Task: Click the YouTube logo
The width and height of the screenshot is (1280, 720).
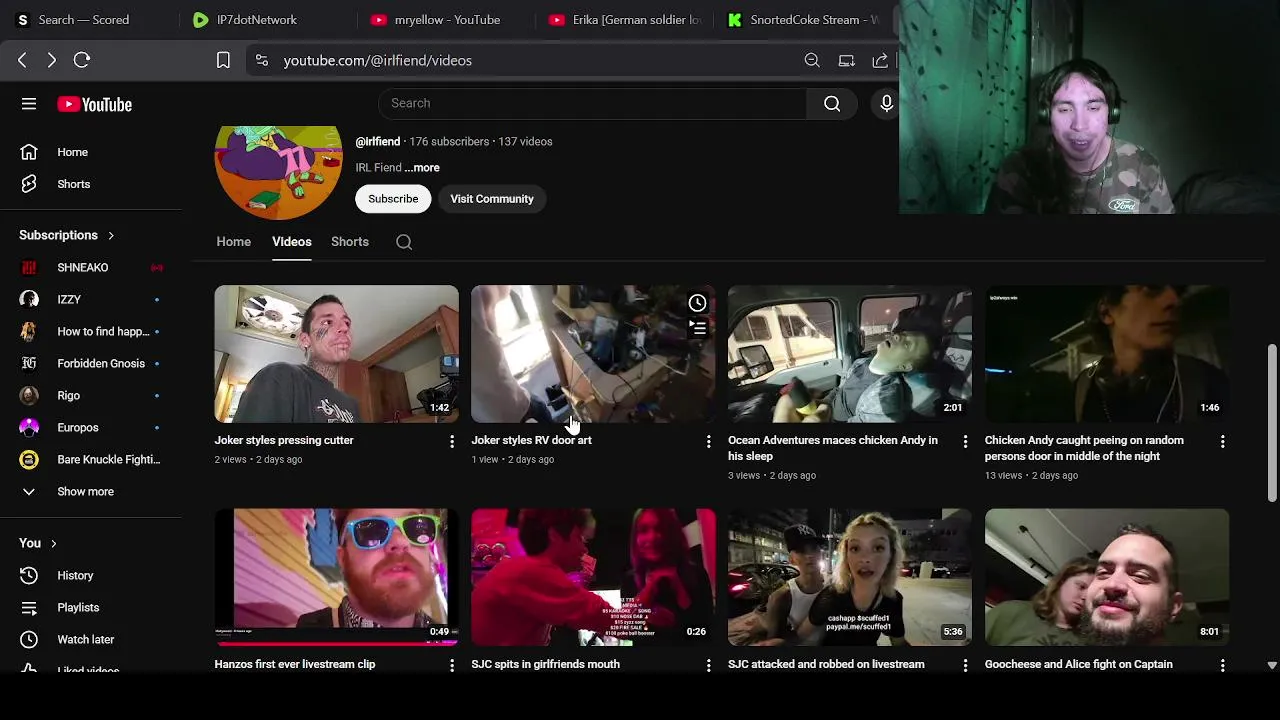Action: point(94,104)
